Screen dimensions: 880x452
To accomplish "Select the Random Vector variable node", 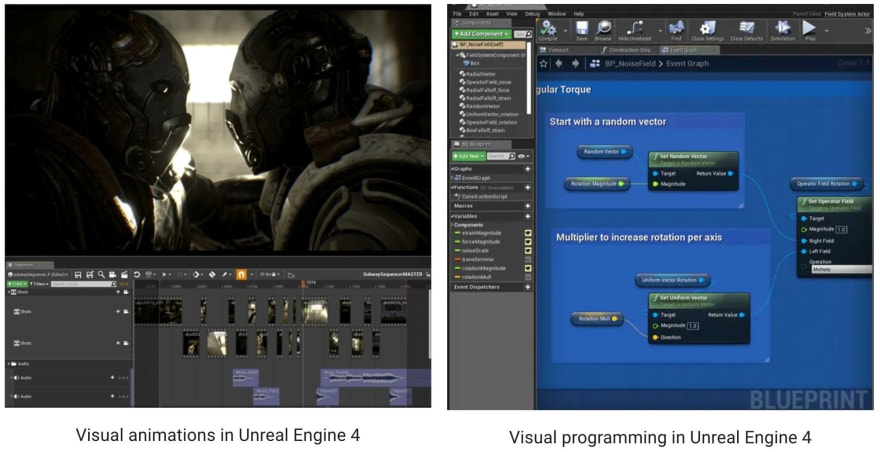I will (x=604, y=152).
